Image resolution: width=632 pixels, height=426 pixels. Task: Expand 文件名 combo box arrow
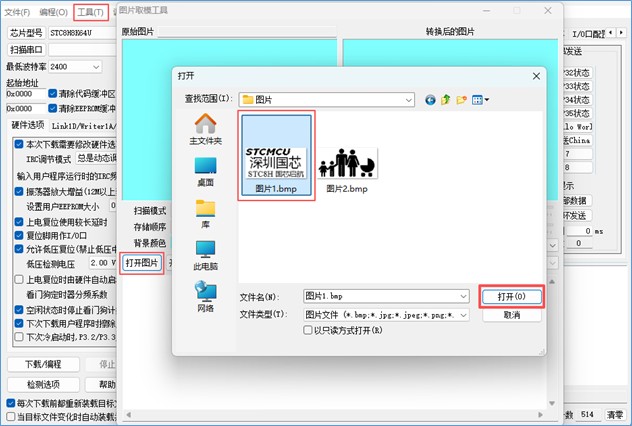coord(464,297)
